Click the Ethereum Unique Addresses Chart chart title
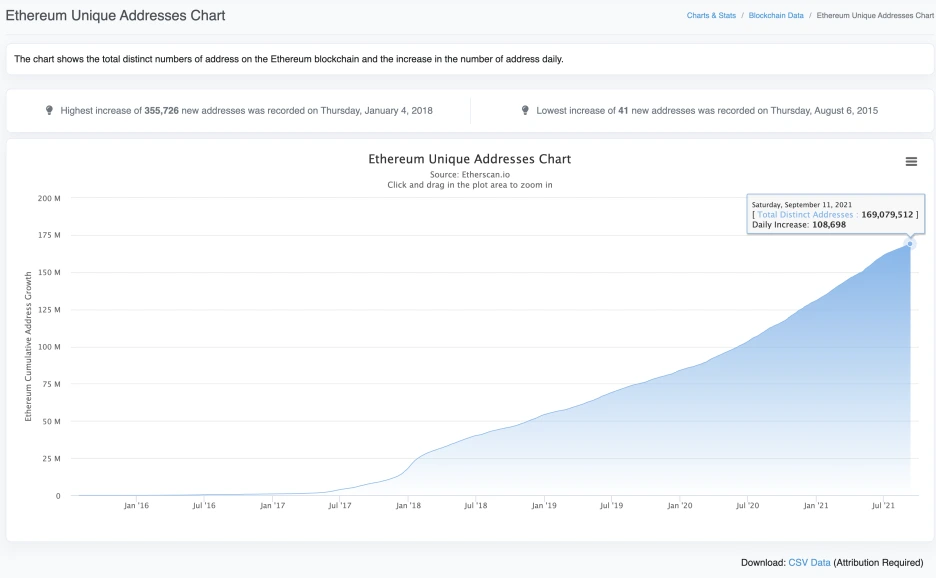This screenshot has width=936, height=578. [x=470, y=159]
